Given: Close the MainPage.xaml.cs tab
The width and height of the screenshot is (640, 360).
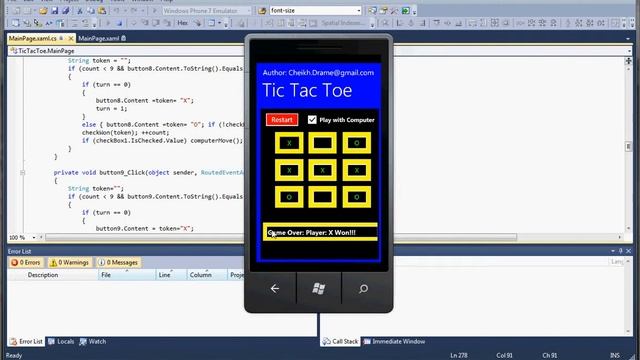Looking at the screenshot, I should [x=71, y=38].
